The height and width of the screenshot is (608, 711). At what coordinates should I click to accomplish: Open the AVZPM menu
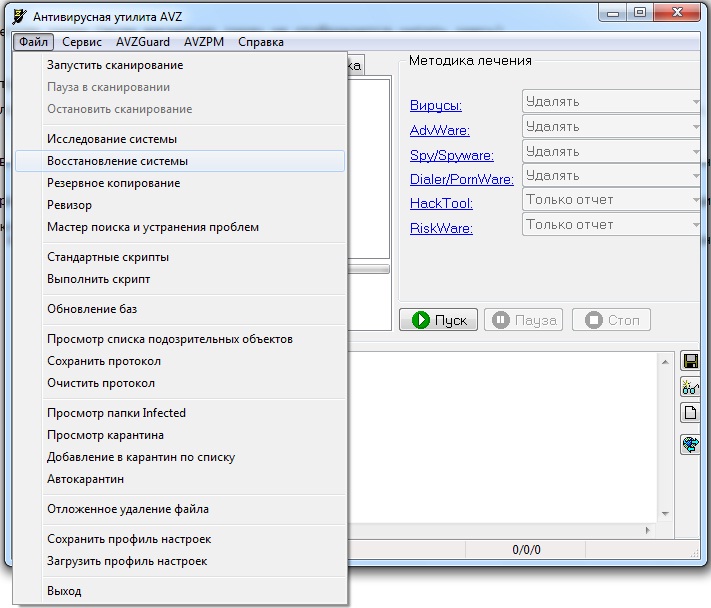204,42
